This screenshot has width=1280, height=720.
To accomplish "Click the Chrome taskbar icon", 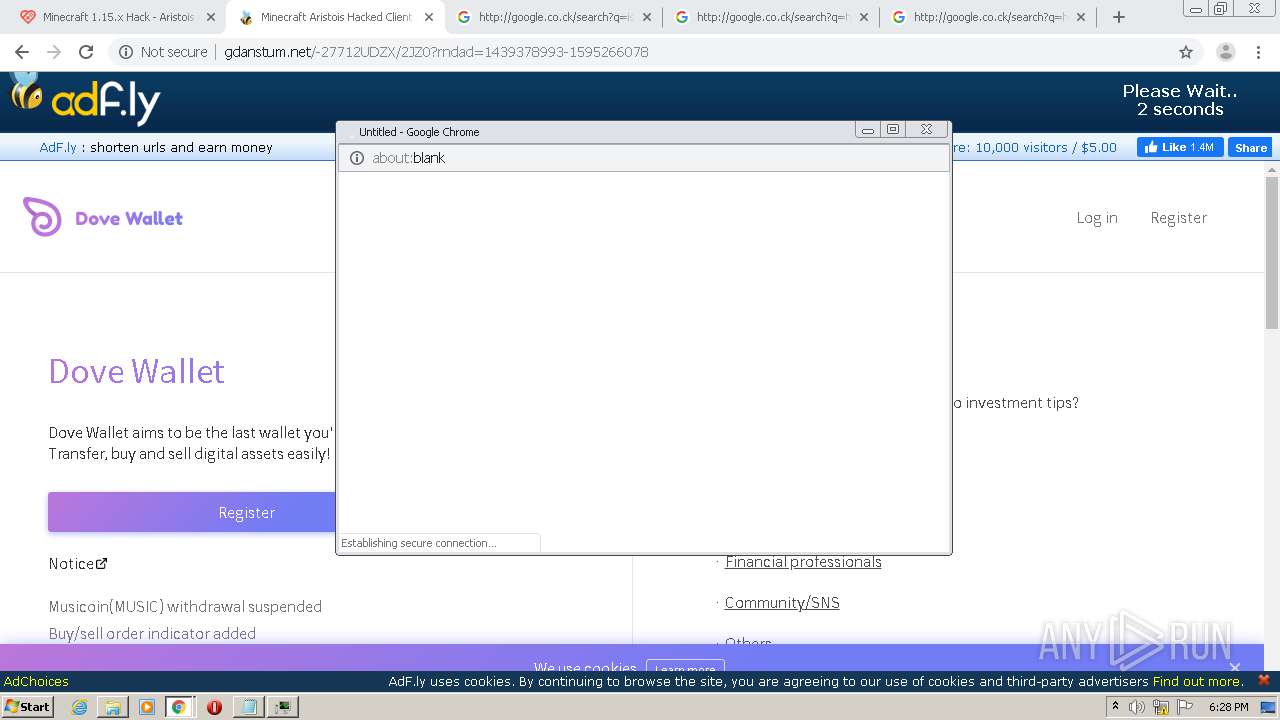I will [x=179, y=707].
